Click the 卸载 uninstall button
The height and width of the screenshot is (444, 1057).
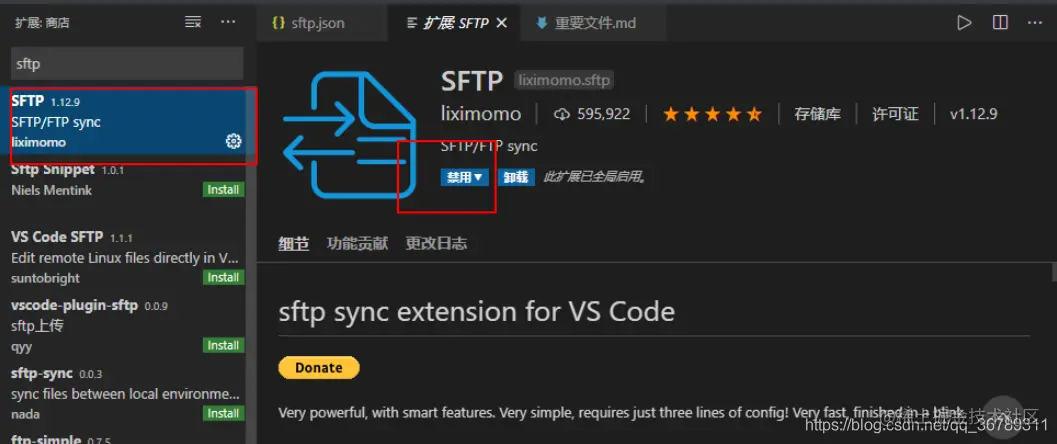(516, 177)
